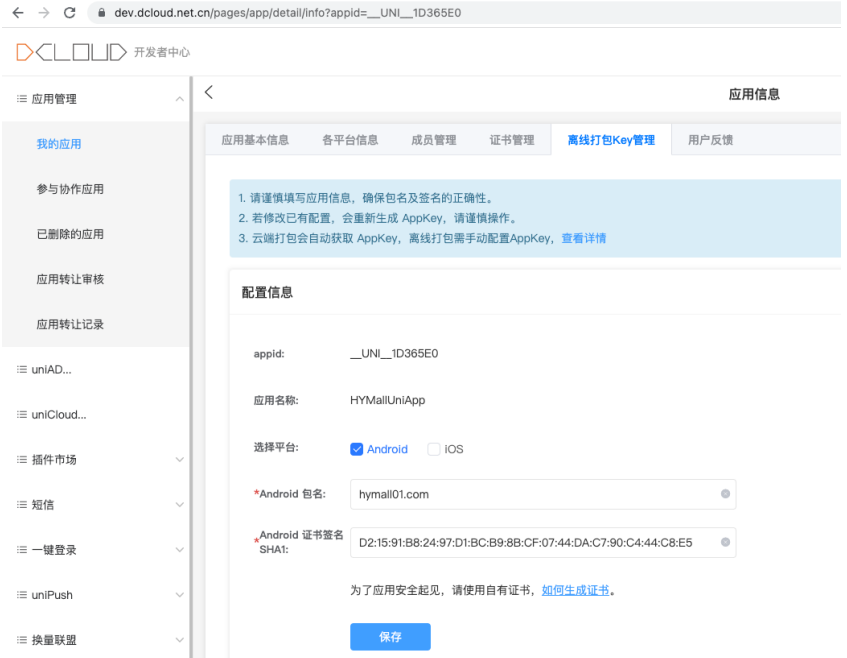Click the lock icon in address bar

pos(102,13)
